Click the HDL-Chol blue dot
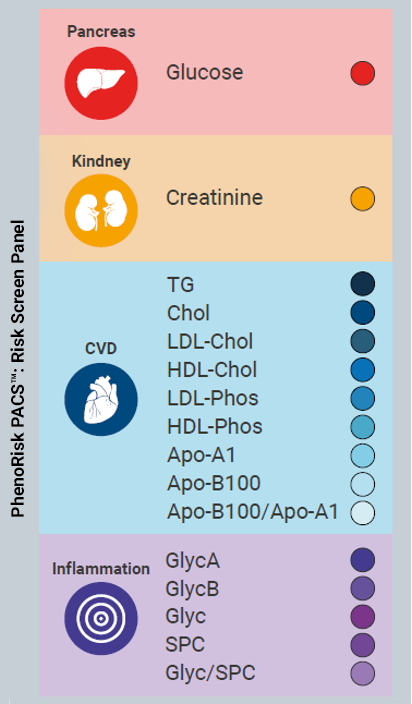The height and width of the screenshot is (704, 412). (363, 370)
